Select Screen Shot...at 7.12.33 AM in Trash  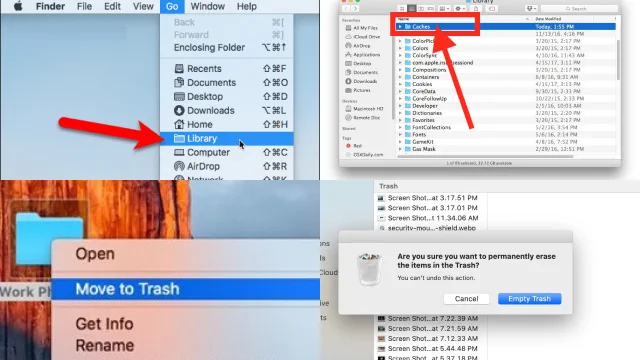coord(427,338)
